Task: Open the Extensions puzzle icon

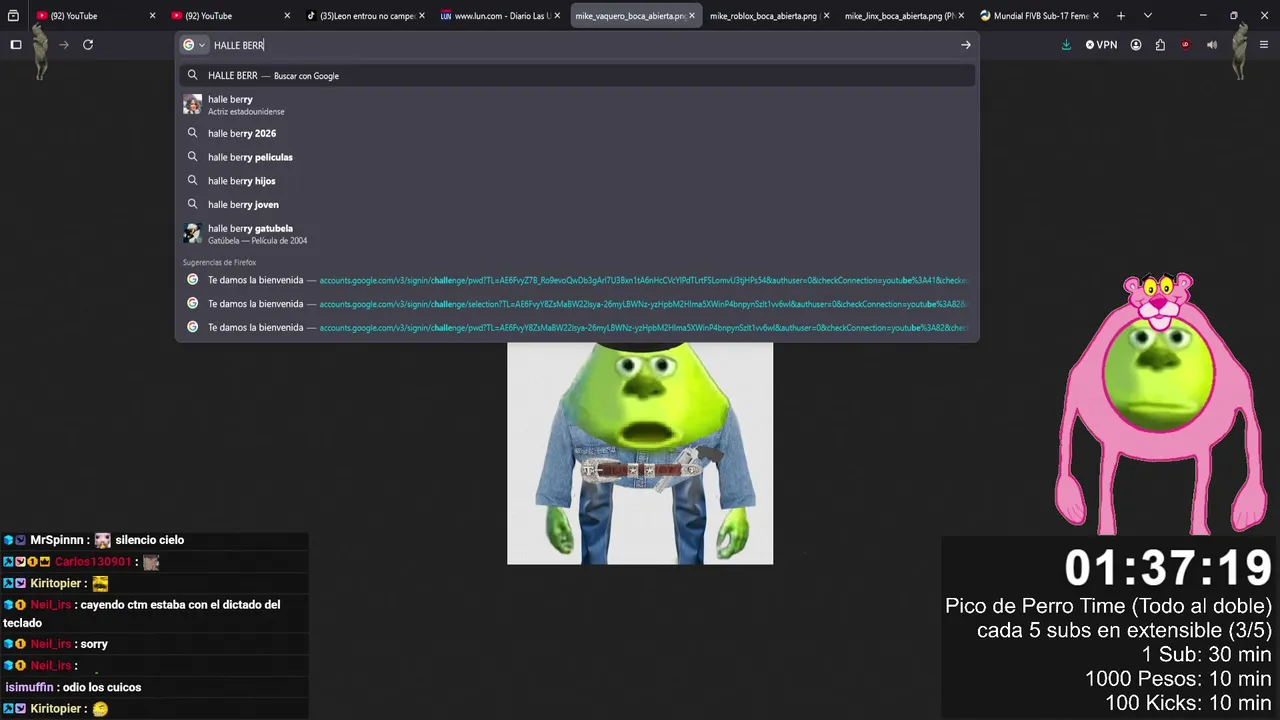Action: pos(1160,45)
